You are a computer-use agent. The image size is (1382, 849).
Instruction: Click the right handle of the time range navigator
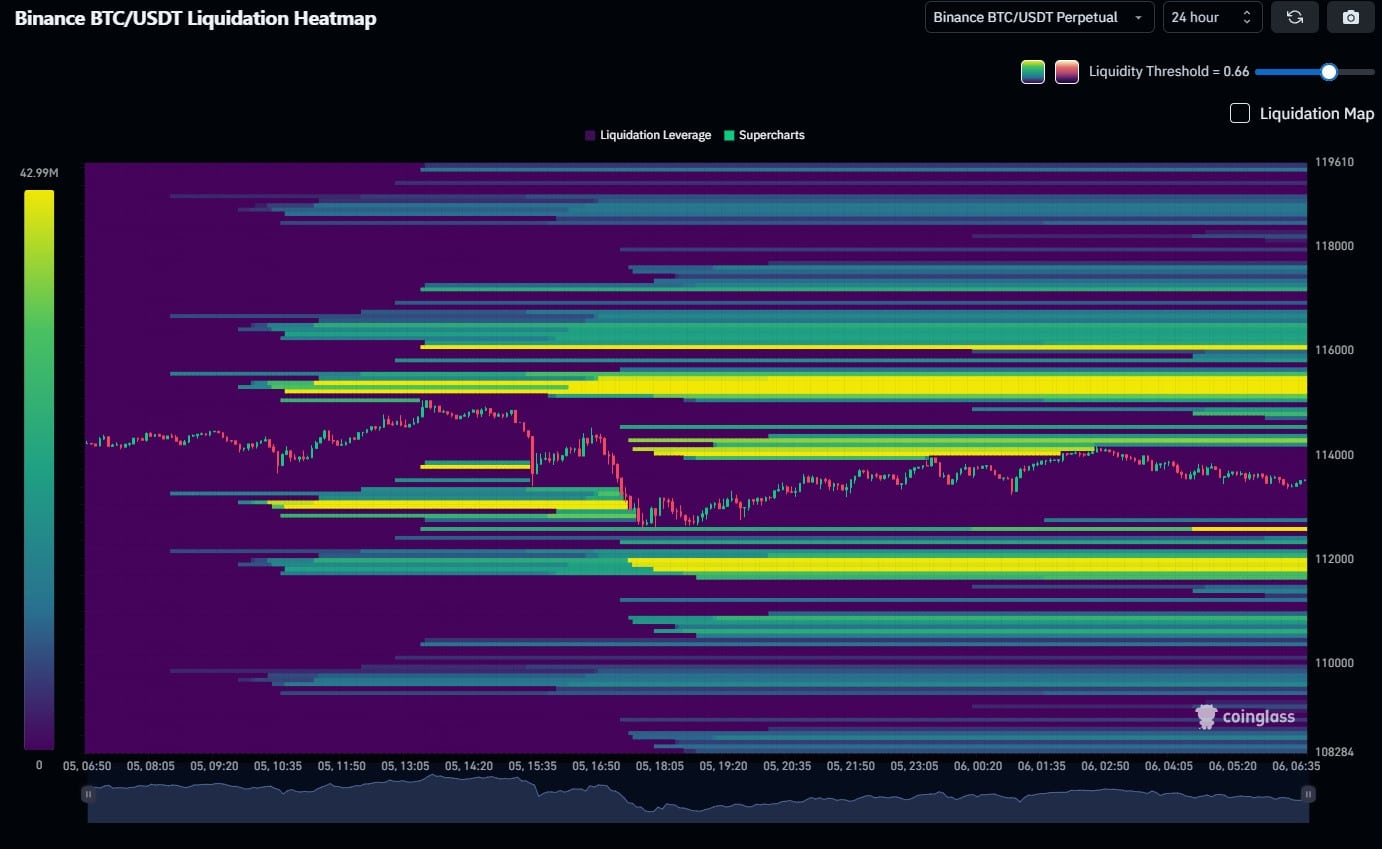1307,794
